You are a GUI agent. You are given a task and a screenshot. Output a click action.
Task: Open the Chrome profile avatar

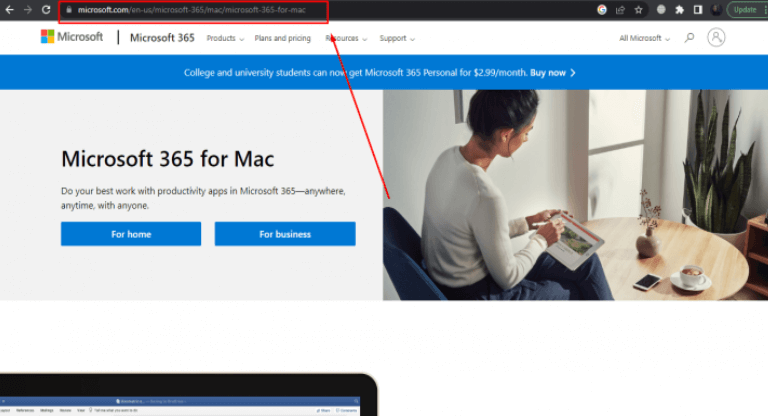pos(716,10)
